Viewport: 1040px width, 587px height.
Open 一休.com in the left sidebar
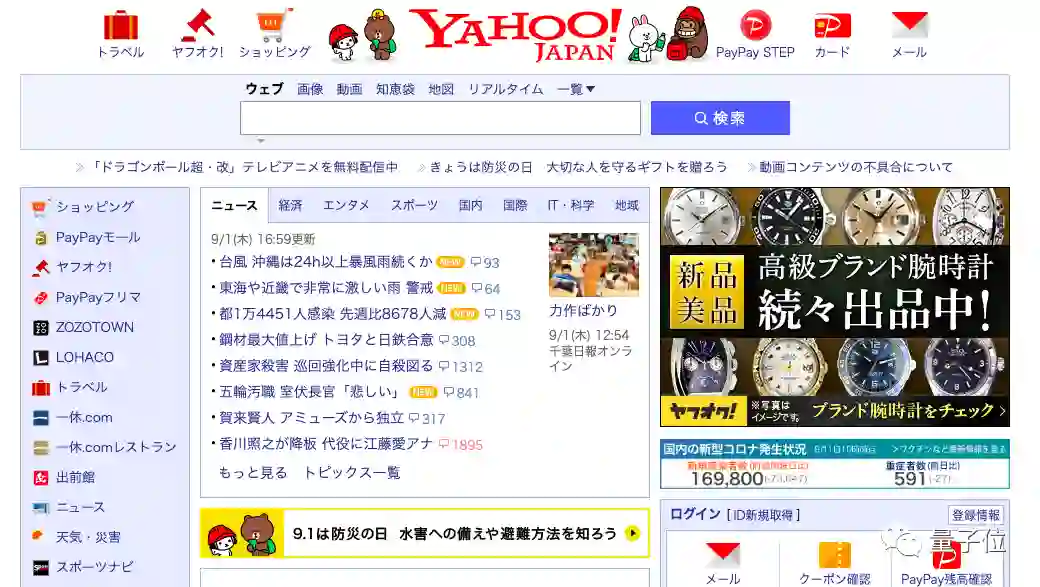pyautogui.click(x=84, y=417)
